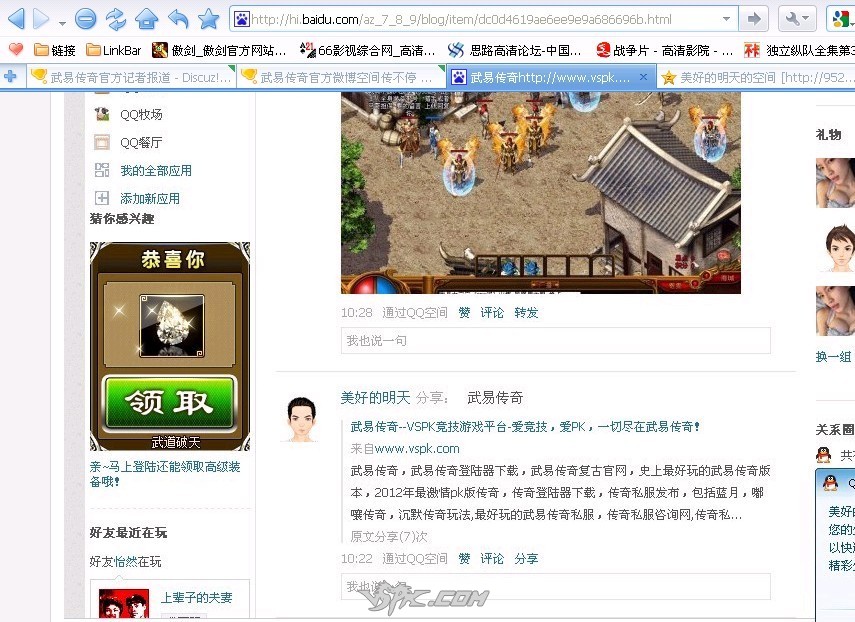The width and height of the screenshot is (855, 622).
Task: Open the www.vspk.com source link
Action: (417, 449)
